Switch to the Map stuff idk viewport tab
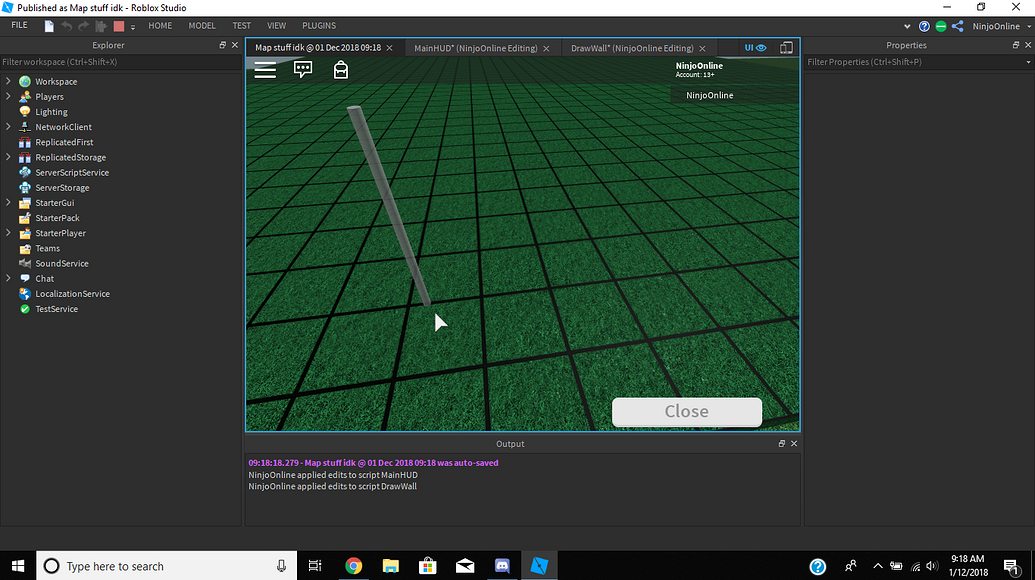This screenshot has height=580, width=1035. tap(318, 48)
